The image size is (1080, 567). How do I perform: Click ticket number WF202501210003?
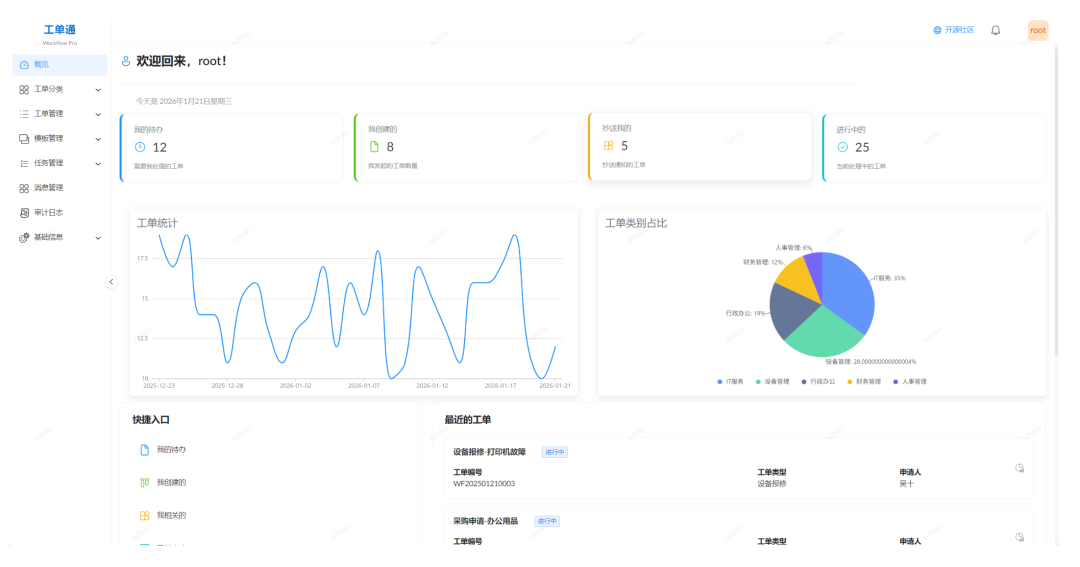[484, 484]
